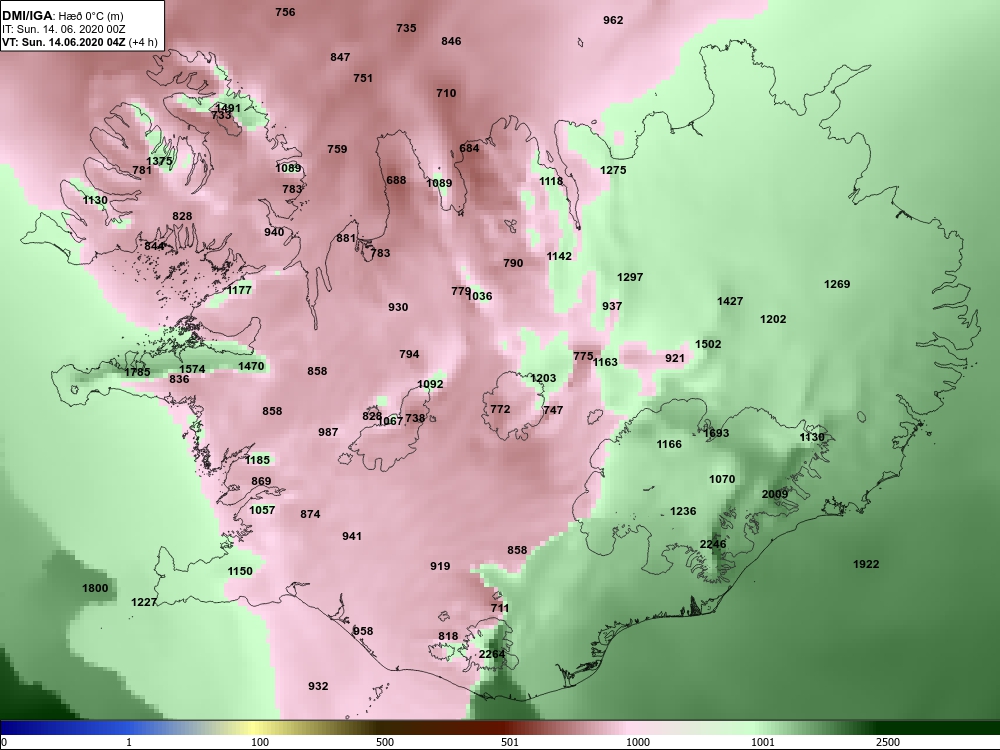Viewport: 1000px width, 750px height.
Task: Click the map value 1118
Action: pyautogui.click(x=551, y=181)
